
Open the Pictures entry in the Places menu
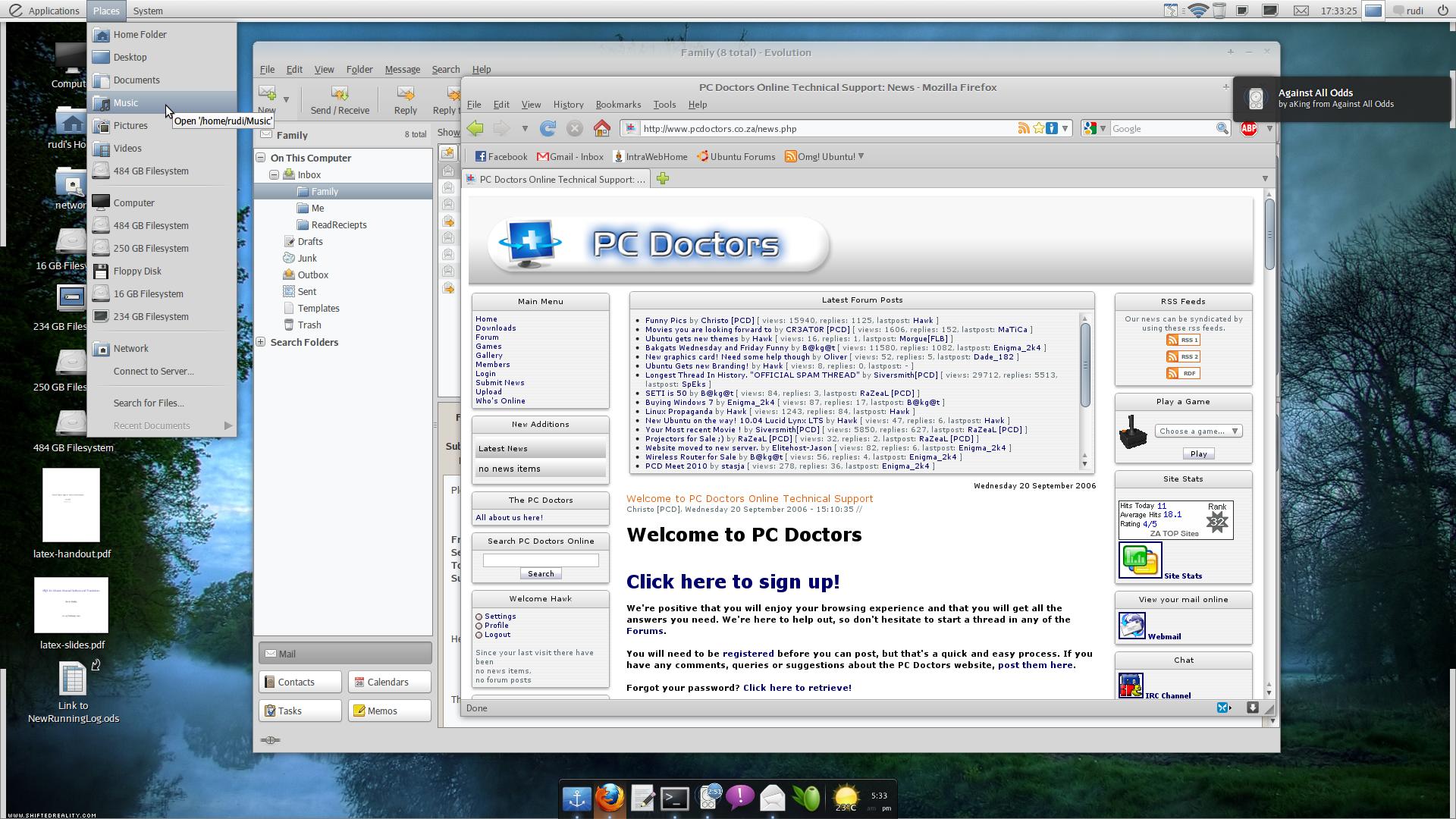coord(130,125)
